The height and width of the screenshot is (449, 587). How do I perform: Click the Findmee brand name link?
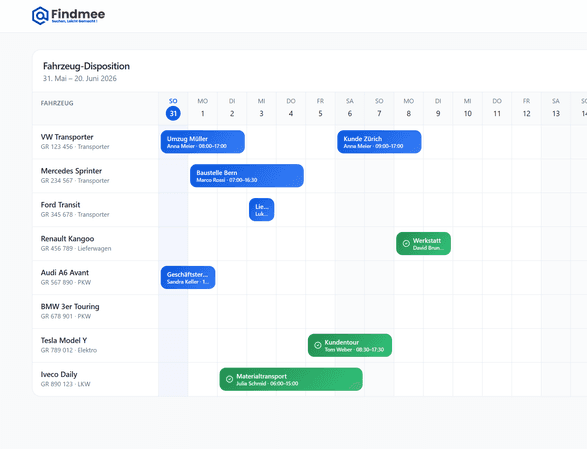(78, 14)
